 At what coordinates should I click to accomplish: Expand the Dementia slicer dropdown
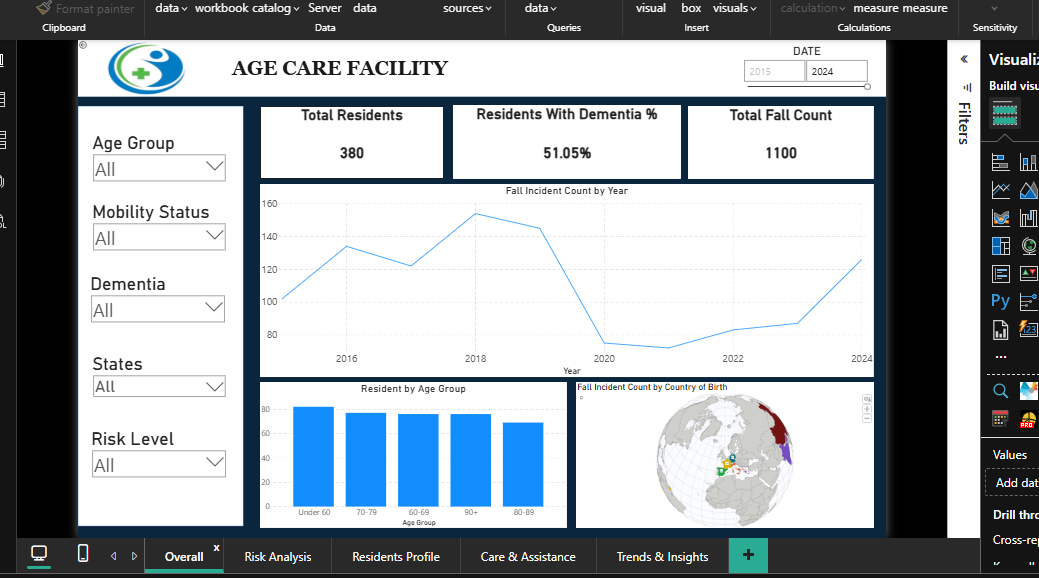point(213,308)
